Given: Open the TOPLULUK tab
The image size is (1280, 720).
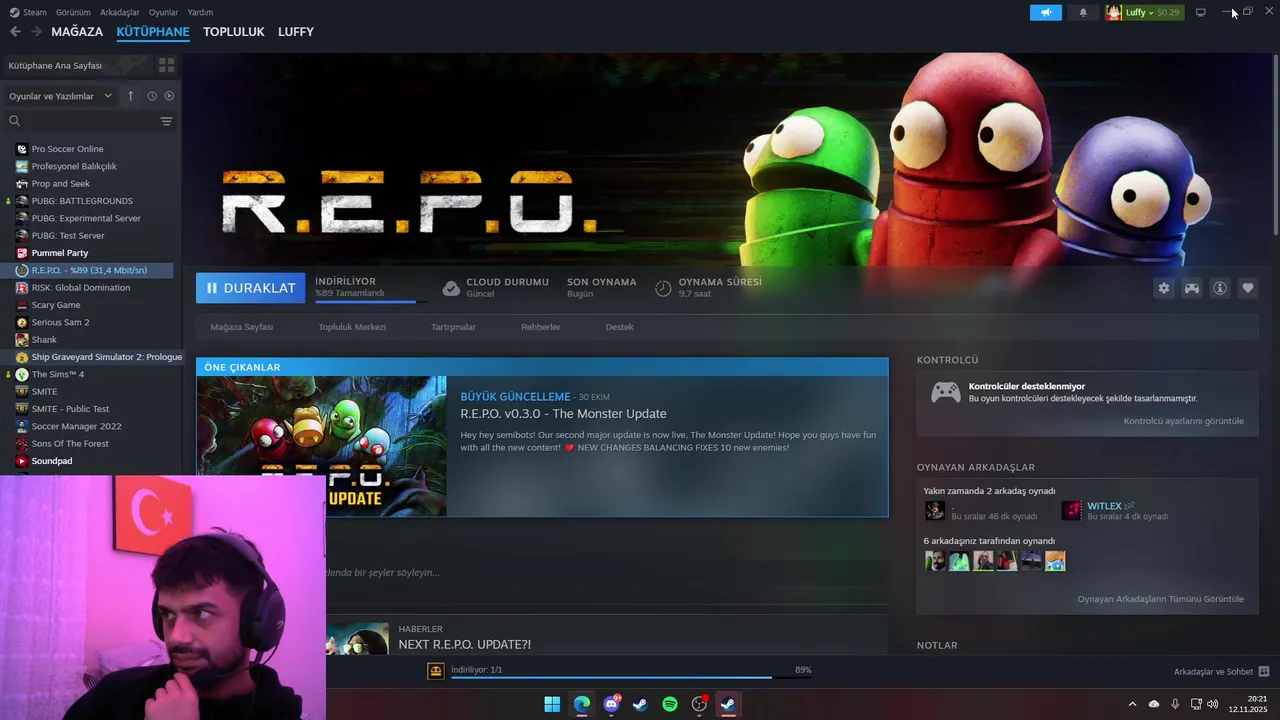Looking at the screenshot, I should point(234,32).
